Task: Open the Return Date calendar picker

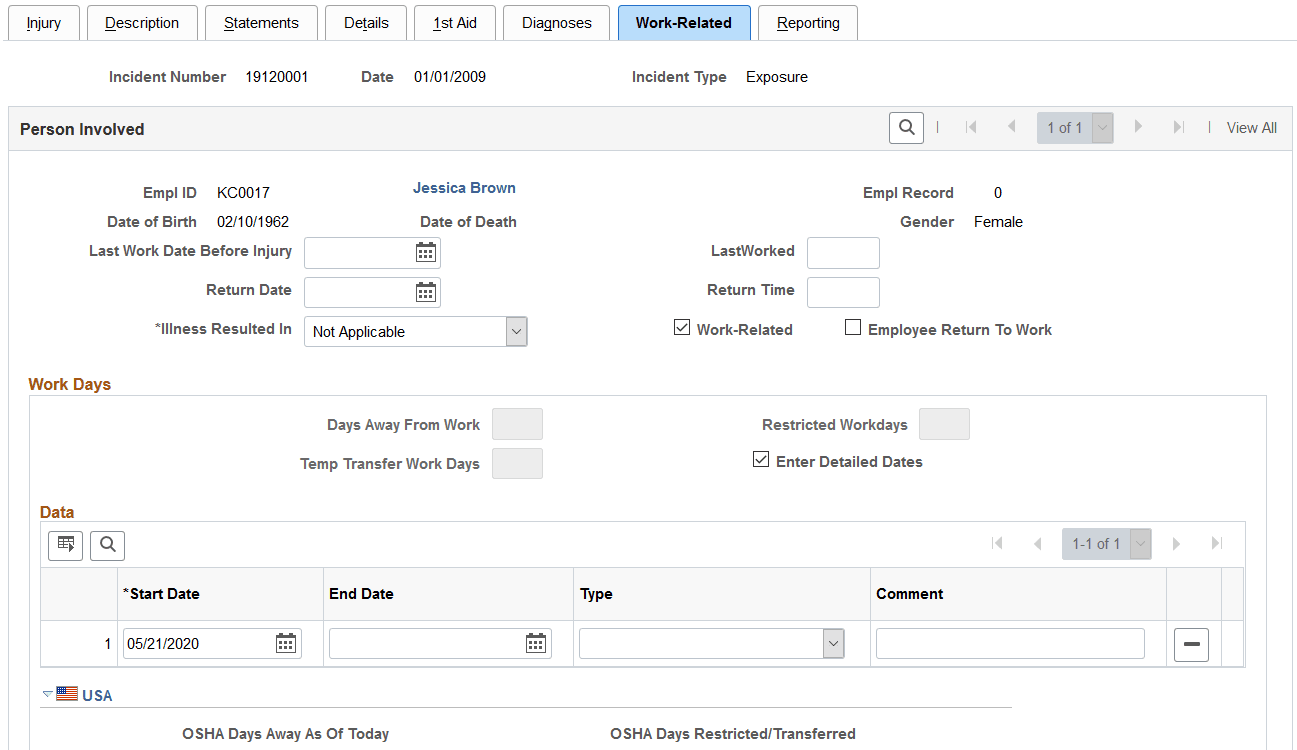Action: point(426,291)
